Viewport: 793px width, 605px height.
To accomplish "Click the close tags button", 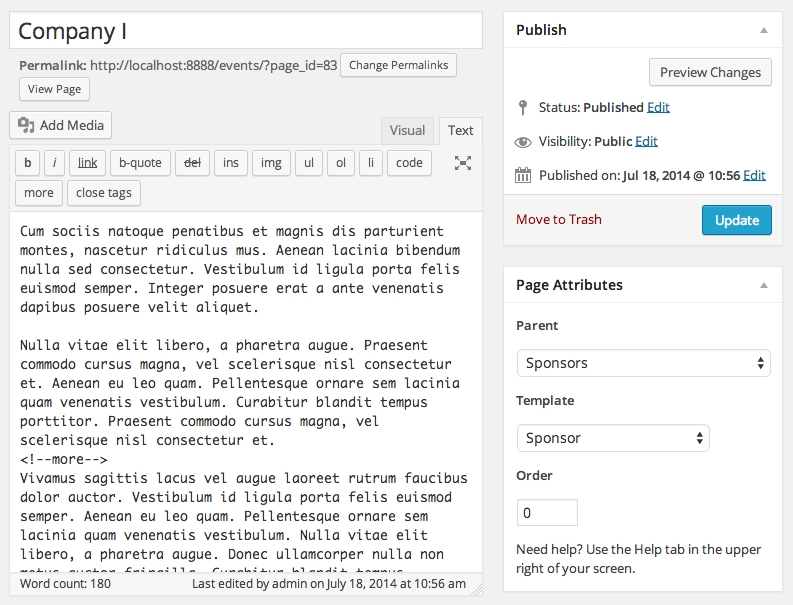I will [x=104, y=193].
